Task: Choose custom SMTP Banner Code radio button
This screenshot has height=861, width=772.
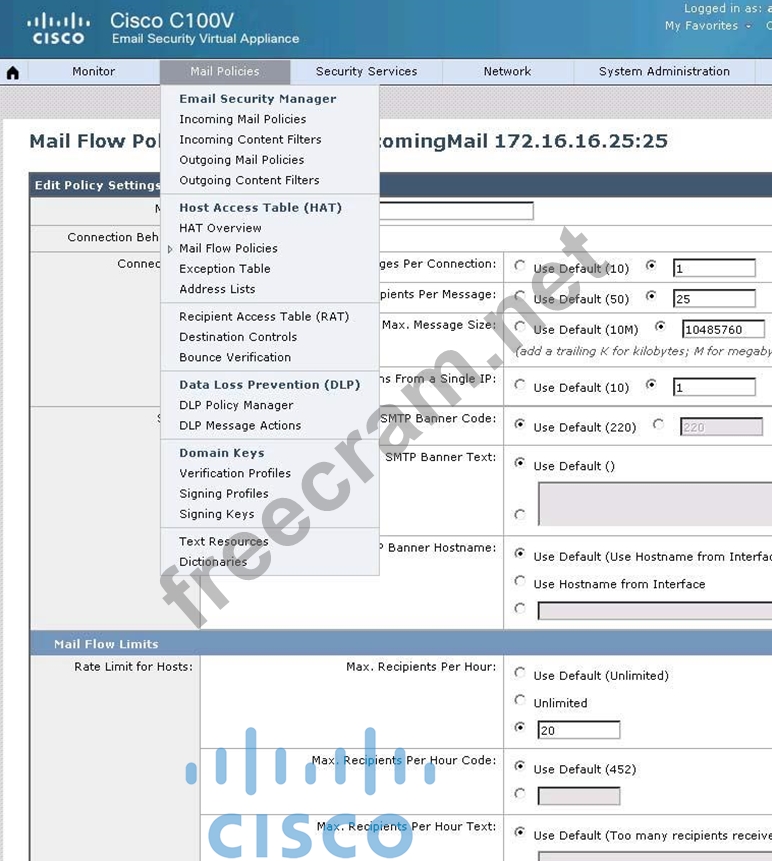Action: (x=658, y=424)
